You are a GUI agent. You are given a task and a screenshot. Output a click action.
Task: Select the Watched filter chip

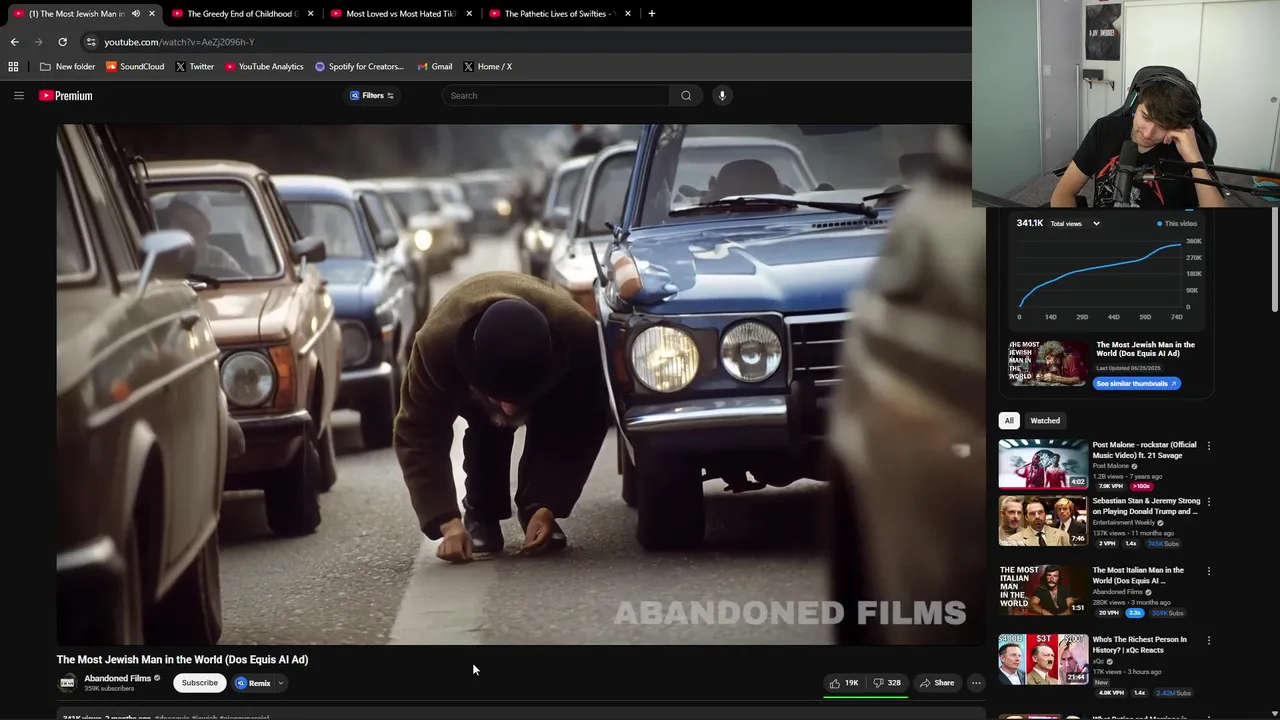pos(1045,421)
